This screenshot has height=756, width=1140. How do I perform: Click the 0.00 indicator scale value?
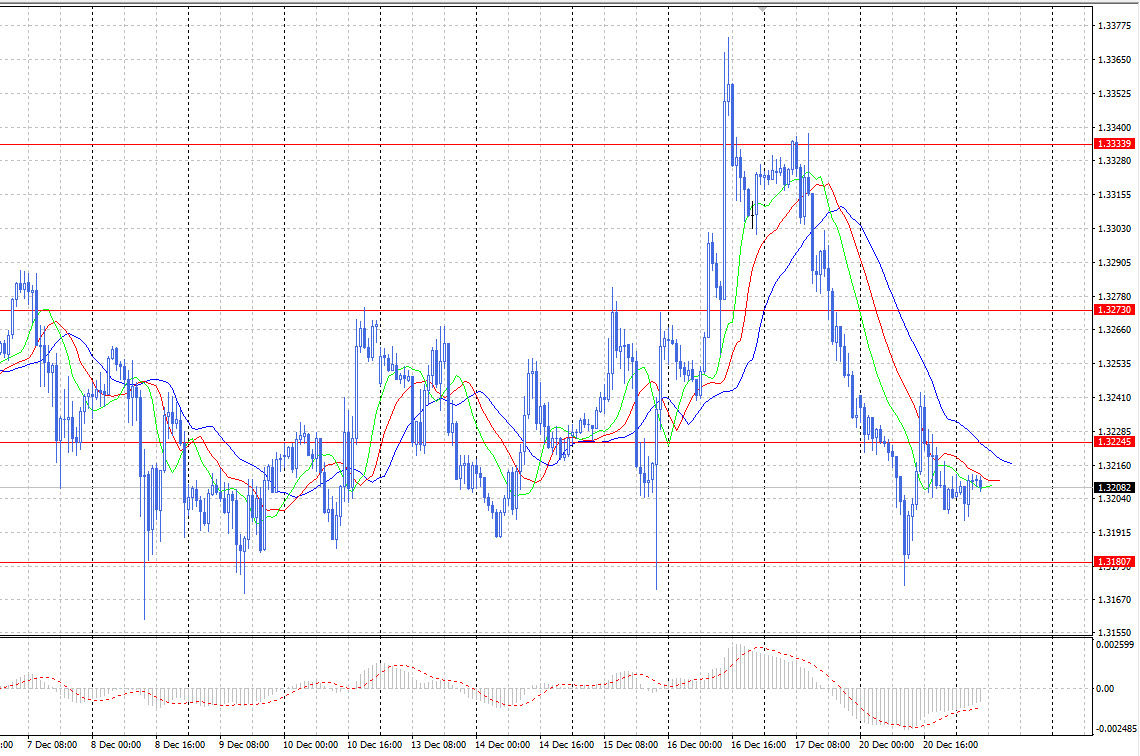click(x=1104, y=688)
